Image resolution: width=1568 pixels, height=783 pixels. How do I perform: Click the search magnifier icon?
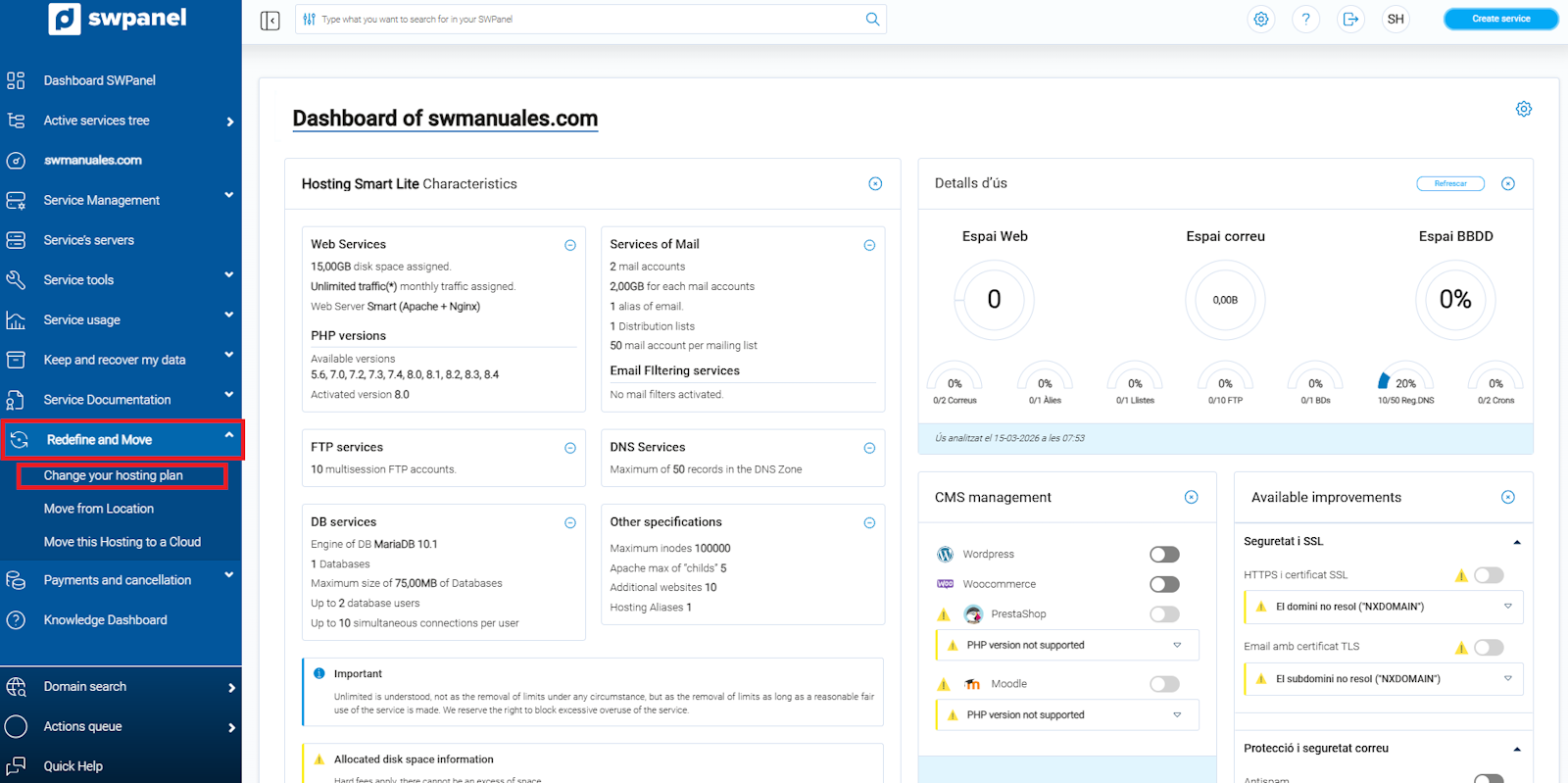pyautogui.click(x=872, y=19)
